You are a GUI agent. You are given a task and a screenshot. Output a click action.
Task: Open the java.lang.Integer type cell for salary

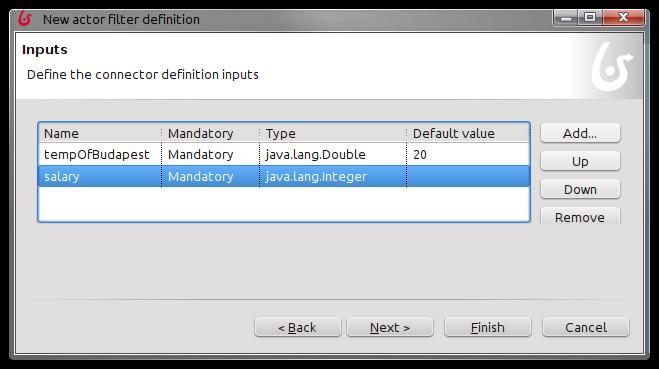(333, 177)
